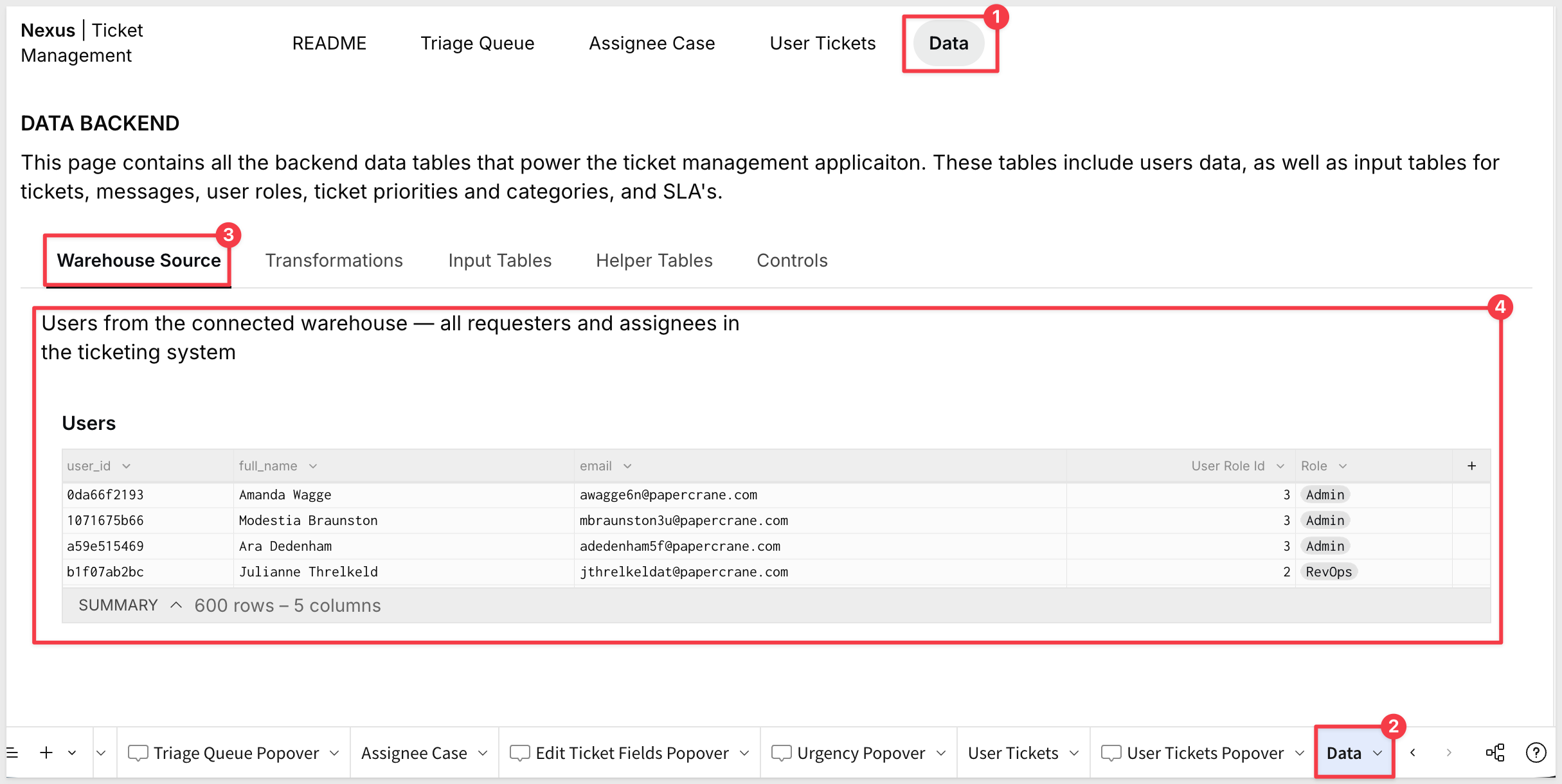Open the page list hamburger icon
1562x784 pixels.
[x=12, y=753]
